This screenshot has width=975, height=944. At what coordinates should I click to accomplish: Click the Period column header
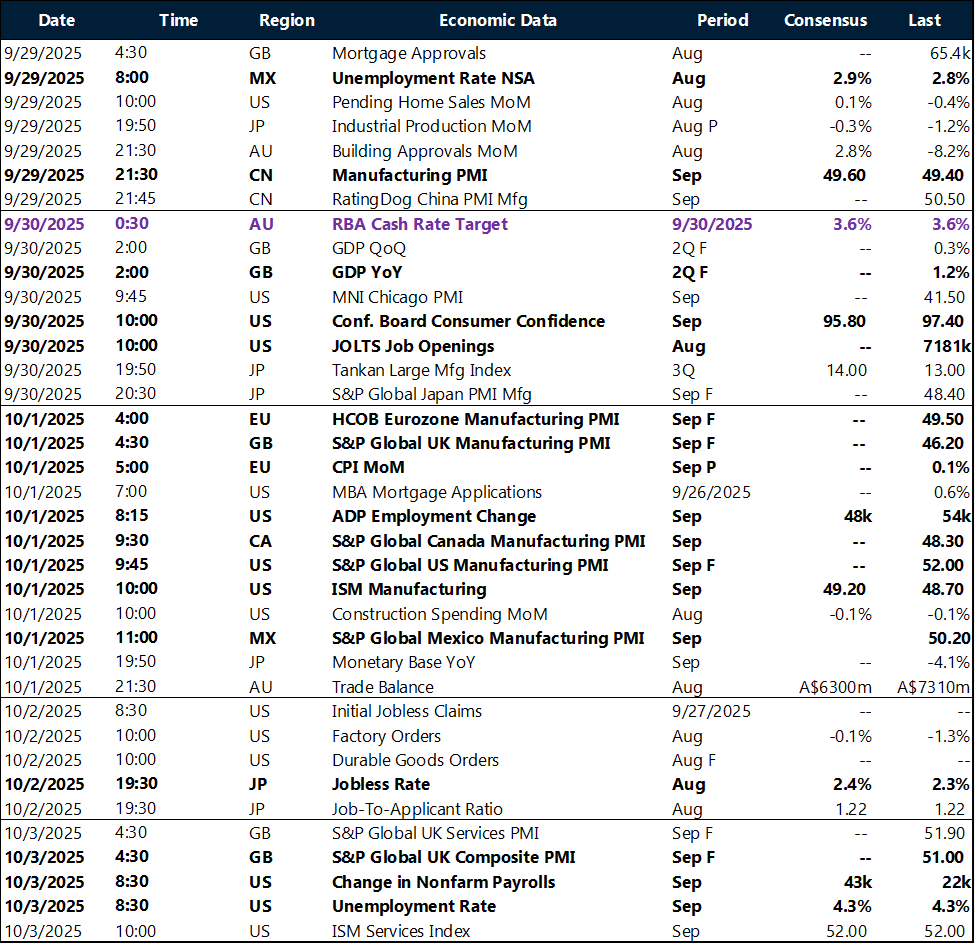(x=722, y=20)
